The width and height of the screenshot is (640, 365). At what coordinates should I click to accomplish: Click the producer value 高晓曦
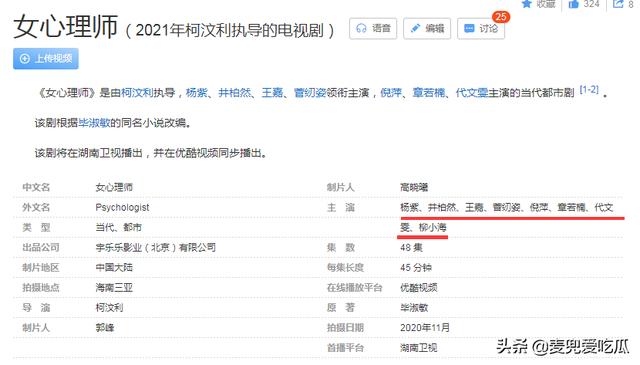[414, 187]
